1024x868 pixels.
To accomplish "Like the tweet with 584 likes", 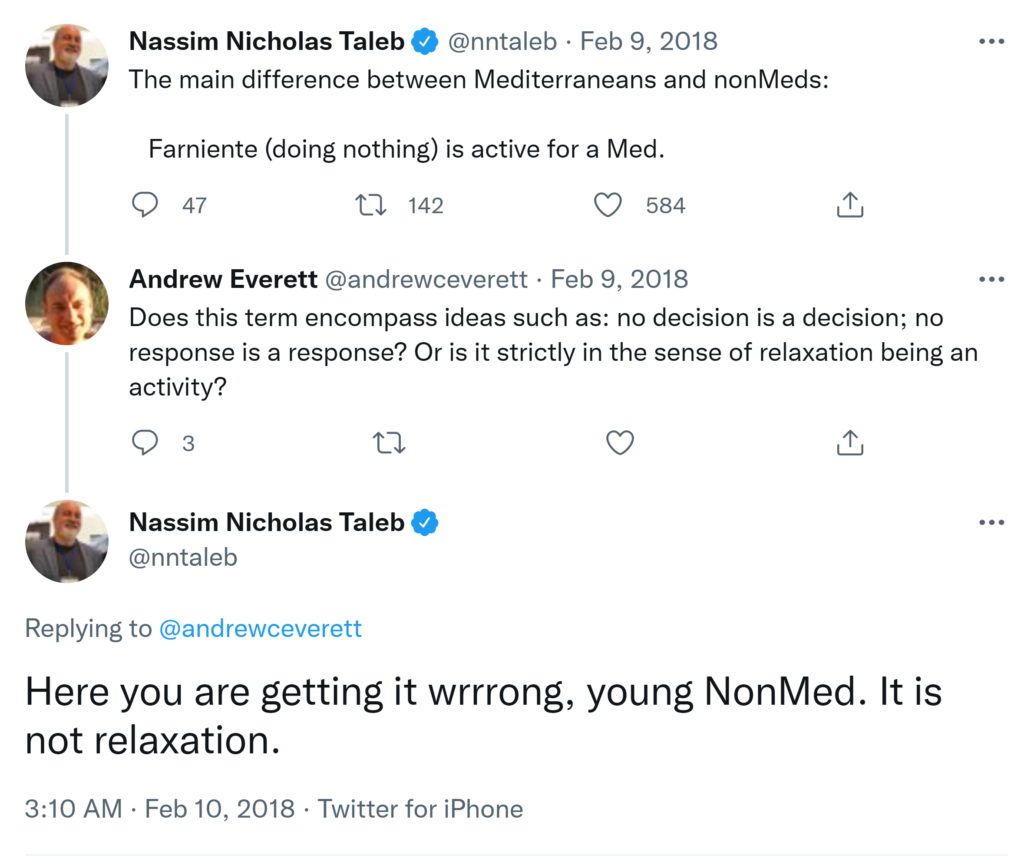I will click(x=608, y=205).
